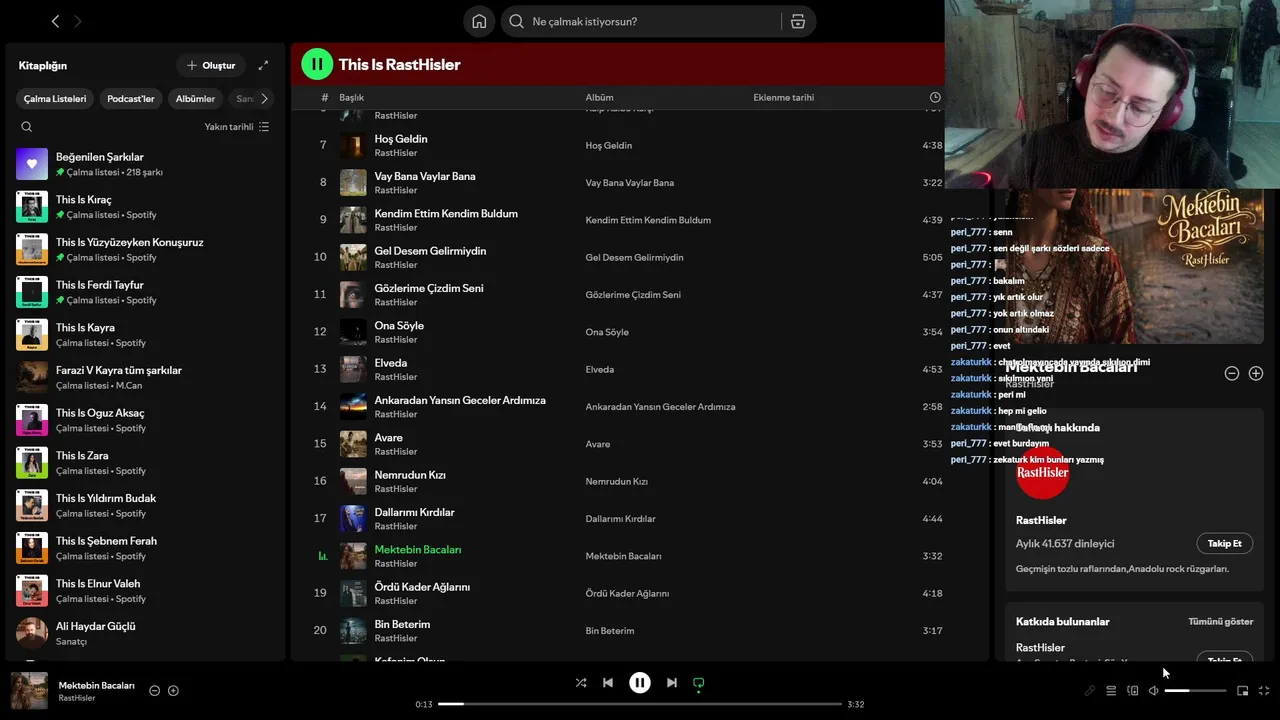Add Mektebin Bacaları via plus icon in player bar
Viewport: 1280px width, 720px height.
click(x=173, y=690)
